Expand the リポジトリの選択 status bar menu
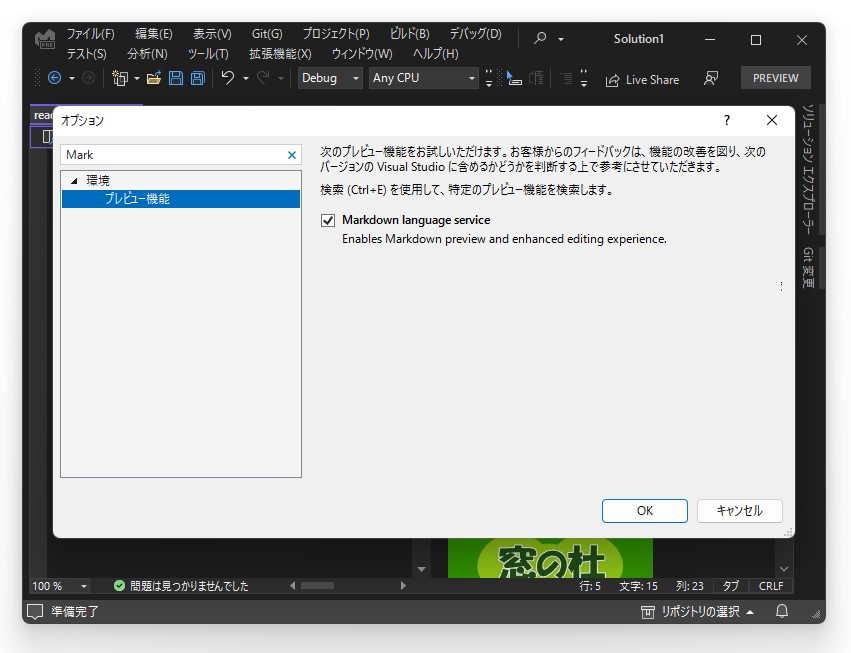This screenshot has width=851, height=653. pos(698,612)
